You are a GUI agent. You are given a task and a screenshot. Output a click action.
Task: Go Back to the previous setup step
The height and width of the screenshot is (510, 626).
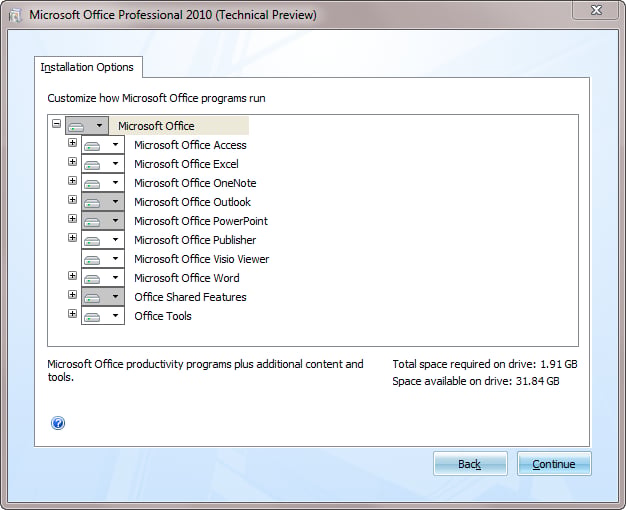click(470, 464)
